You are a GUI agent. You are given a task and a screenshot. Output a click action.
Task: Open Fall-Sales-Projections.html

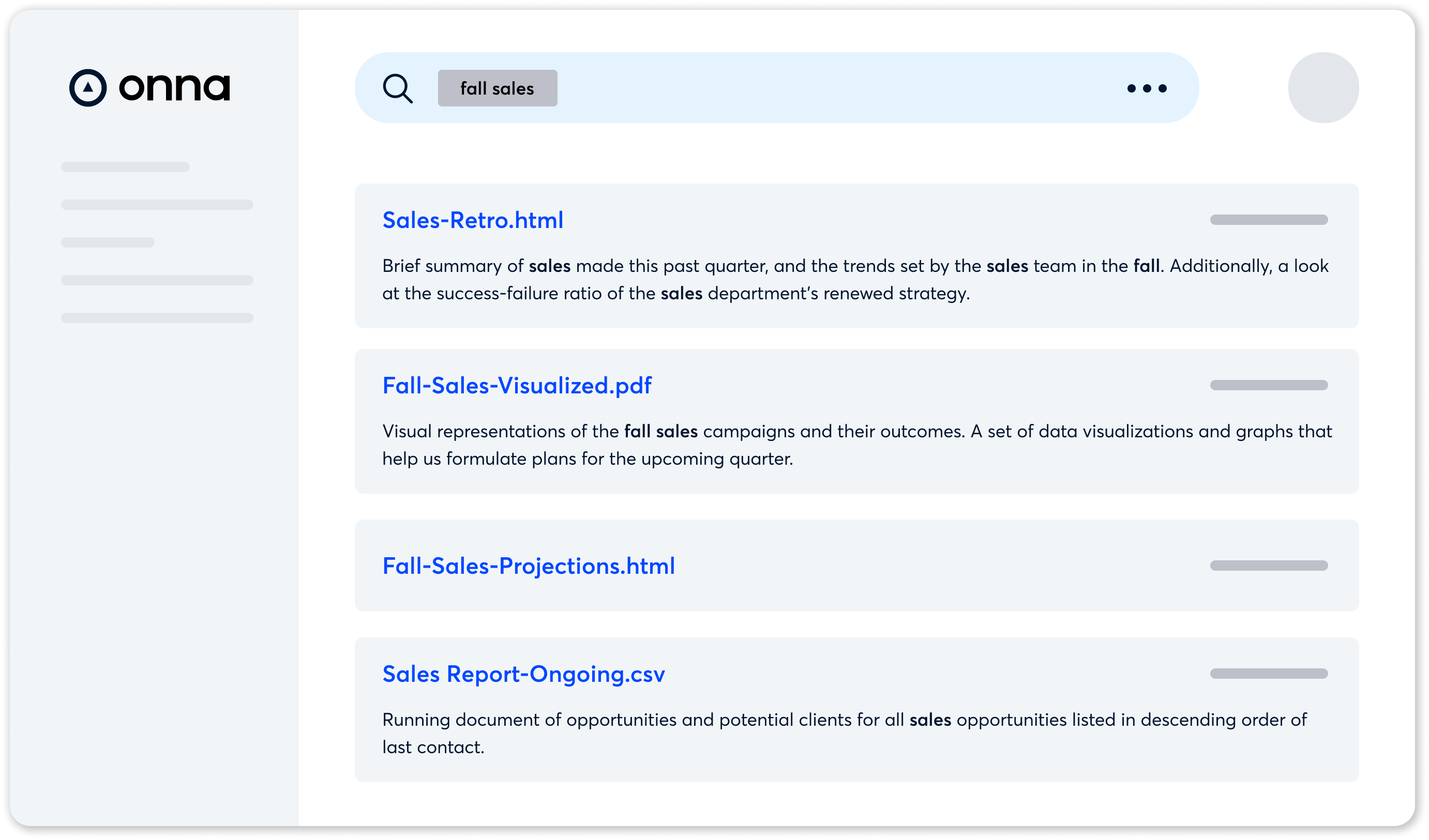[528, 565]
